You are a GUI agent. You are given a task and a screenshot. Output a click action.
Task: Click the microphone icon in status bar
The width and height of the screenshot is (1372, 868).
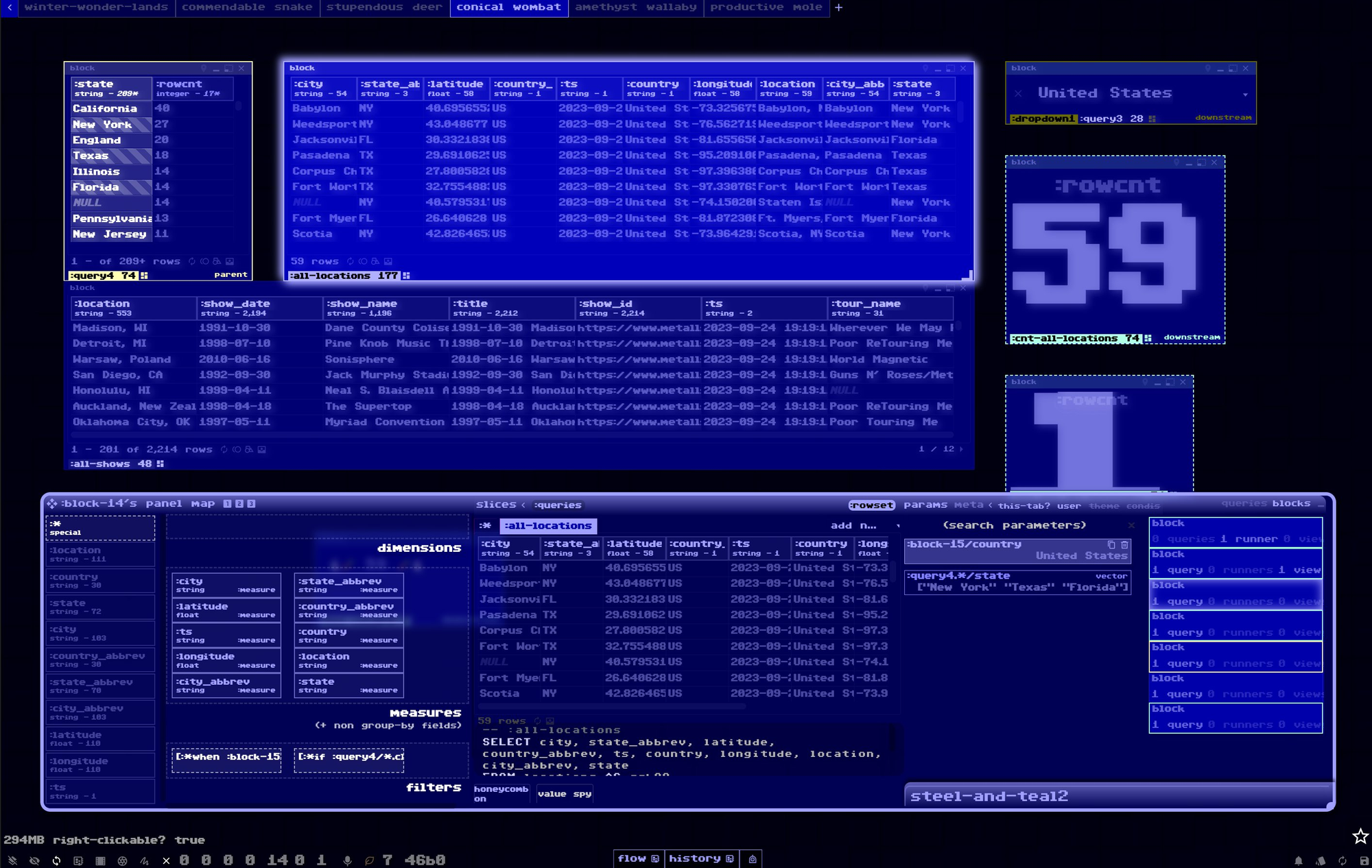(348, 860)
